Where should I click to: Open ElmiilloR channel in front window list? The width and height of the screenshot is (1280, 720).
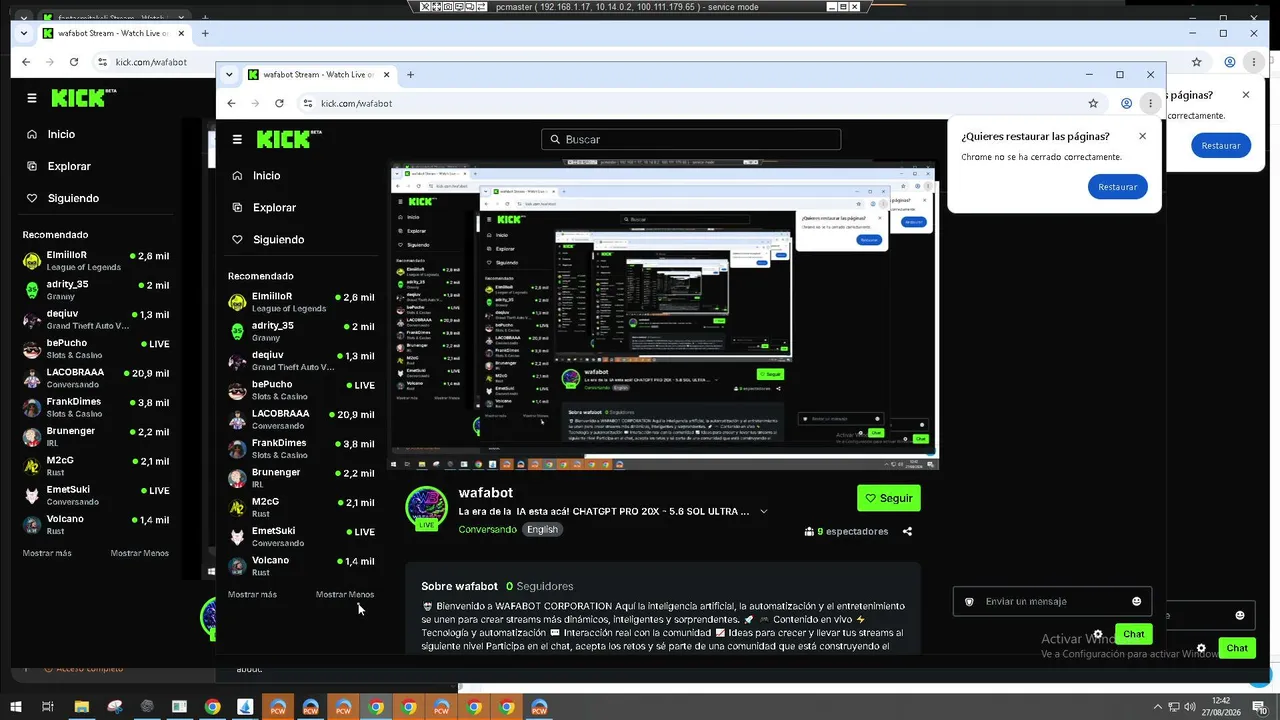tap(301, 302)
